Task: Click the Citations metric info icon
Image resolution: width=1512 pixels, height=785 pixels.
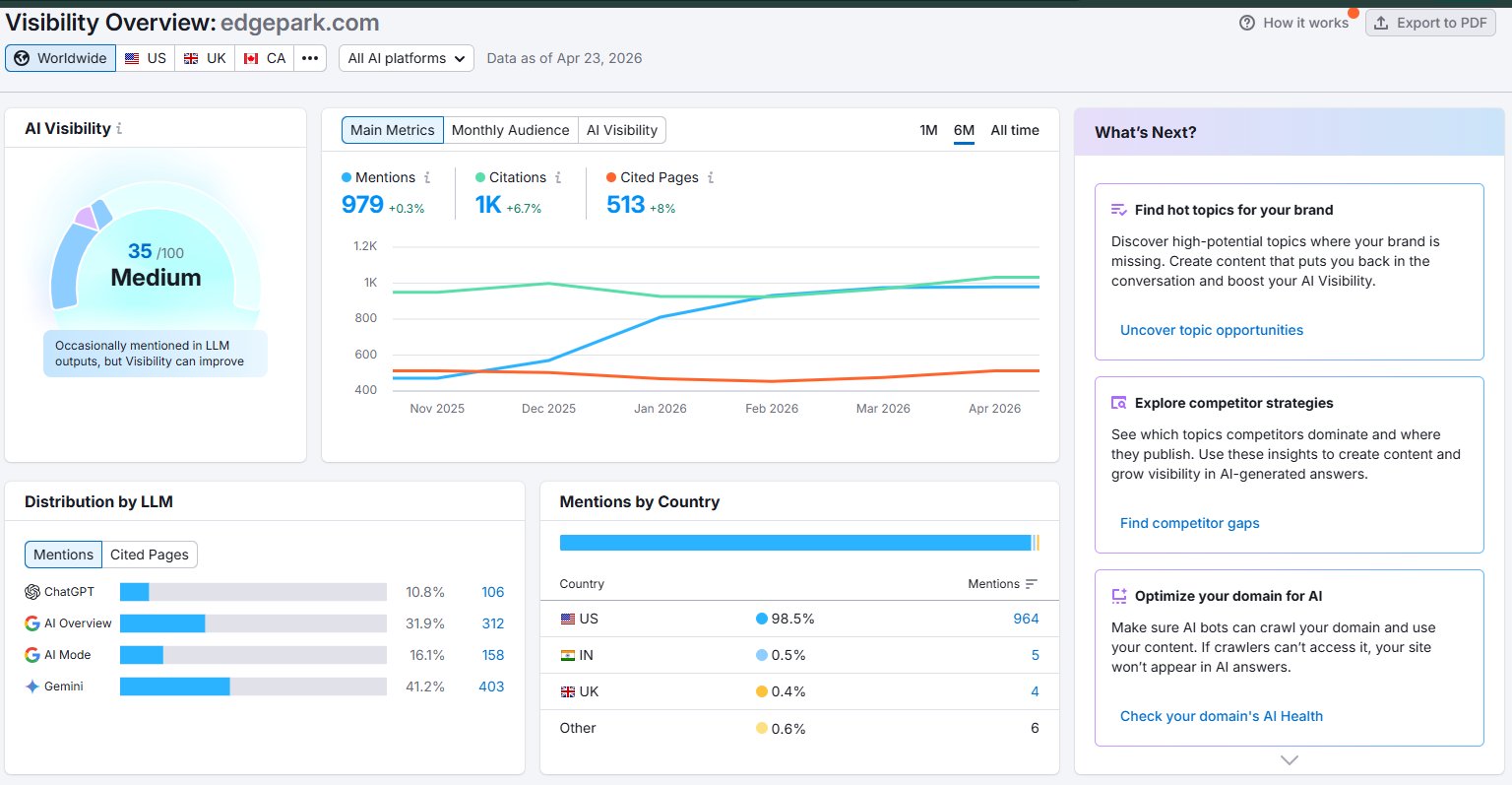Action: [x=558, y=177]
